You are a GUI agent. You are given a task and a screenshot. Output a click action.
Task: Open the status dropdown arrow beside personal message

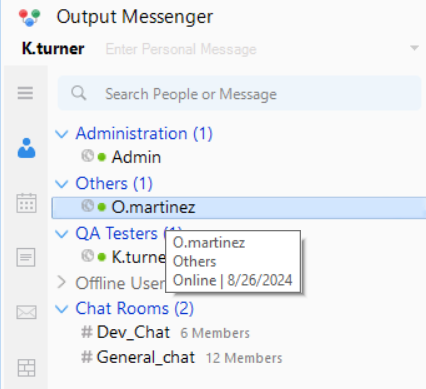(x=414, y=48)
